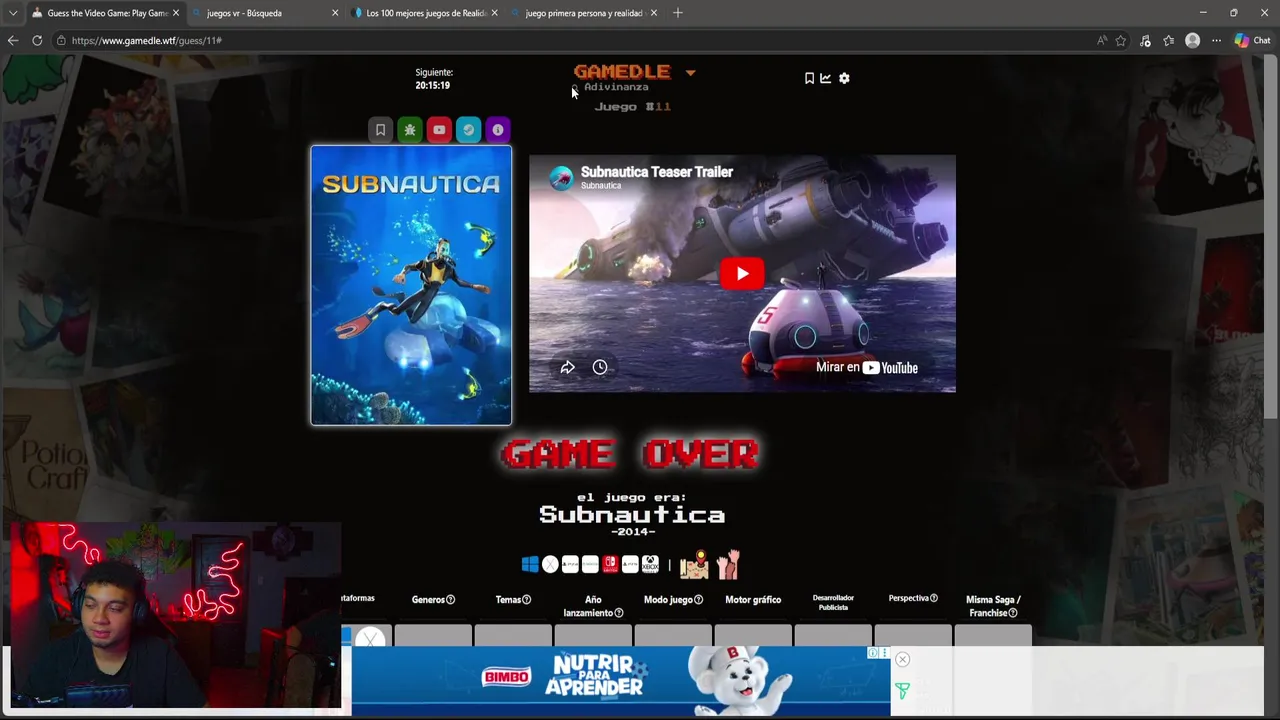Go back to previous page
Viewport: 1280px width, 720px height.
[x=13, y=40]
